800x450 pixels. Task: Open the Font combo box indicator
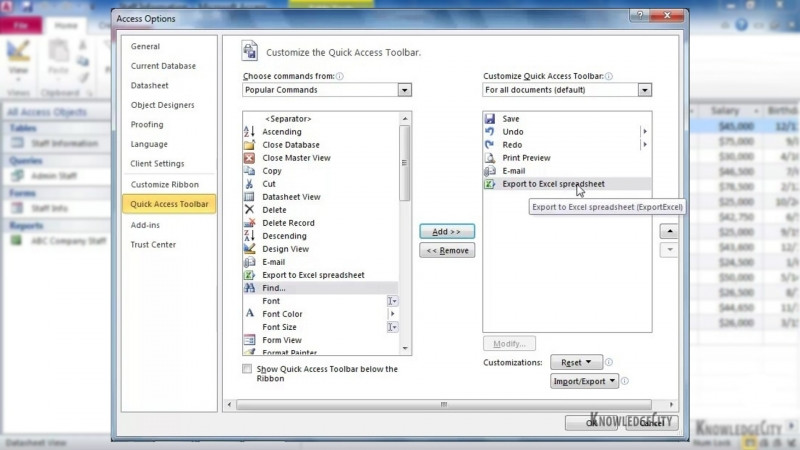pyautogui.click(x=392, y=301)
